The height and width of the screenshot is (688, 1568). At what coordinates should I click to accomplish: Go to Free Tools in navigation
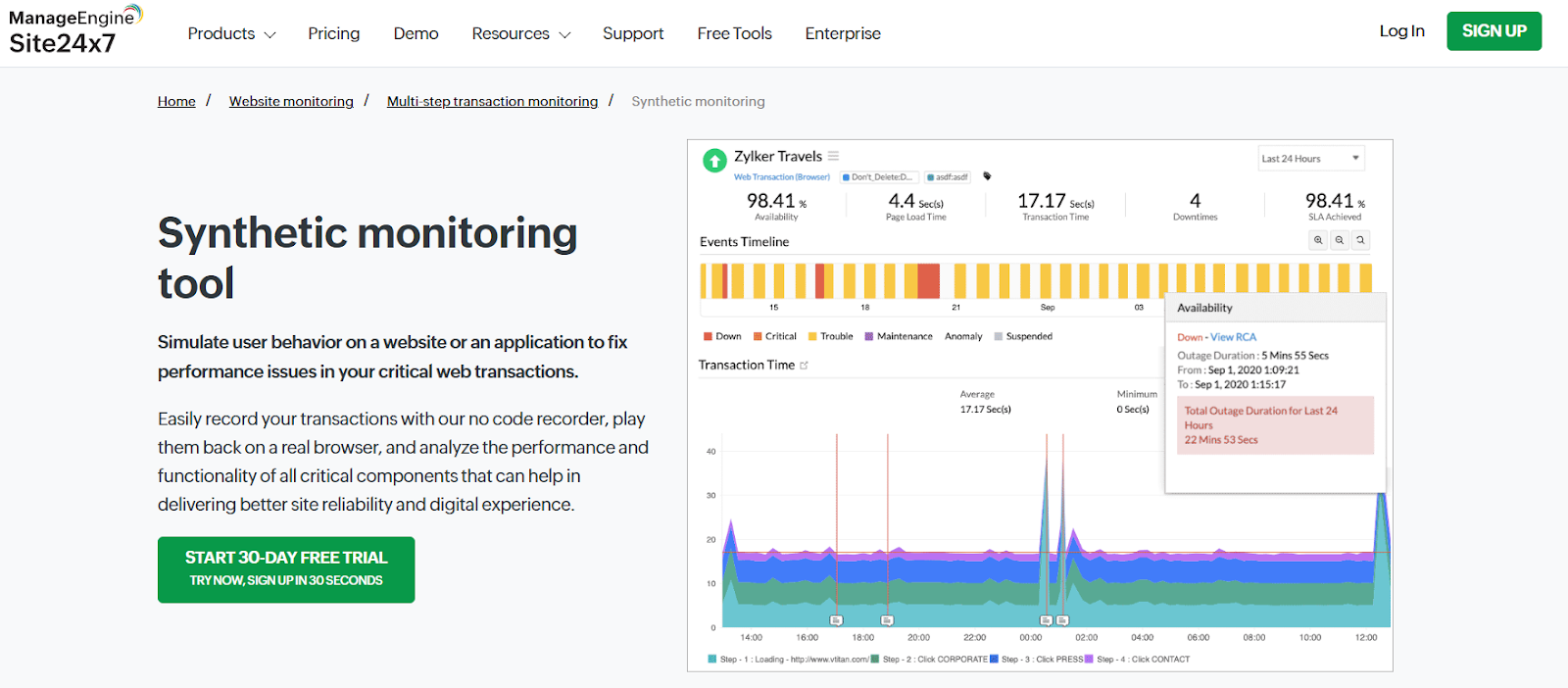[734, 33]
